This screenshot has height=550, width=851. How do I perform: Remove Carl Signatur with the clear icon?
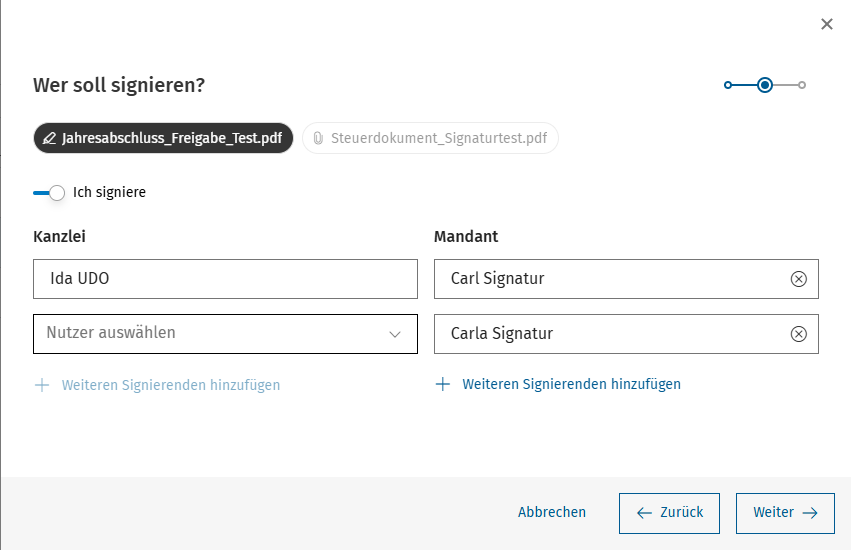click(798, 279)
